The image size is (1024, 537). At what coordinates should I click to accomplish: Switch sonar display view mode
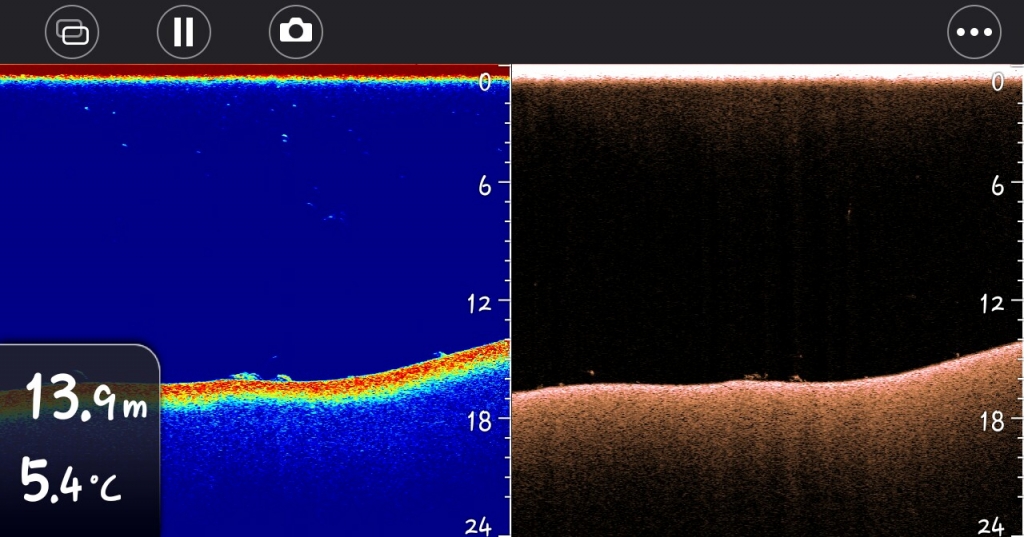click(x=72, y=32)
